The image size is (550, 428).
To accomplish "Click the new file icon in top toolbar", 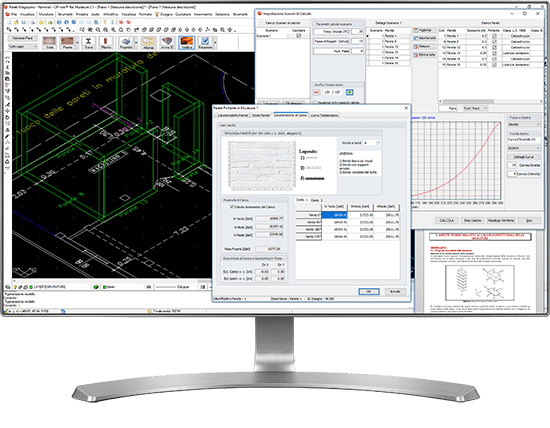I will pyautogui.click(x=9, y=22).
